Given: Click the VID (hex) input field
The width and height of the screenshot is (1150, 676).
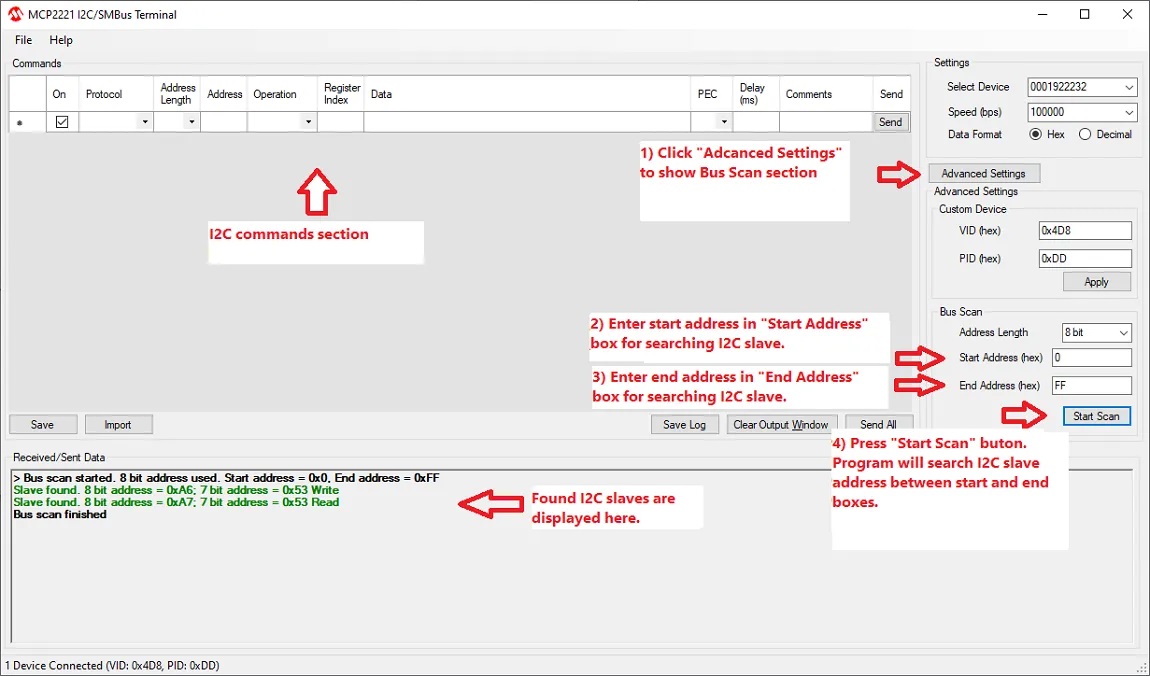Looking at the screenshot, I should pos(1085,230).
